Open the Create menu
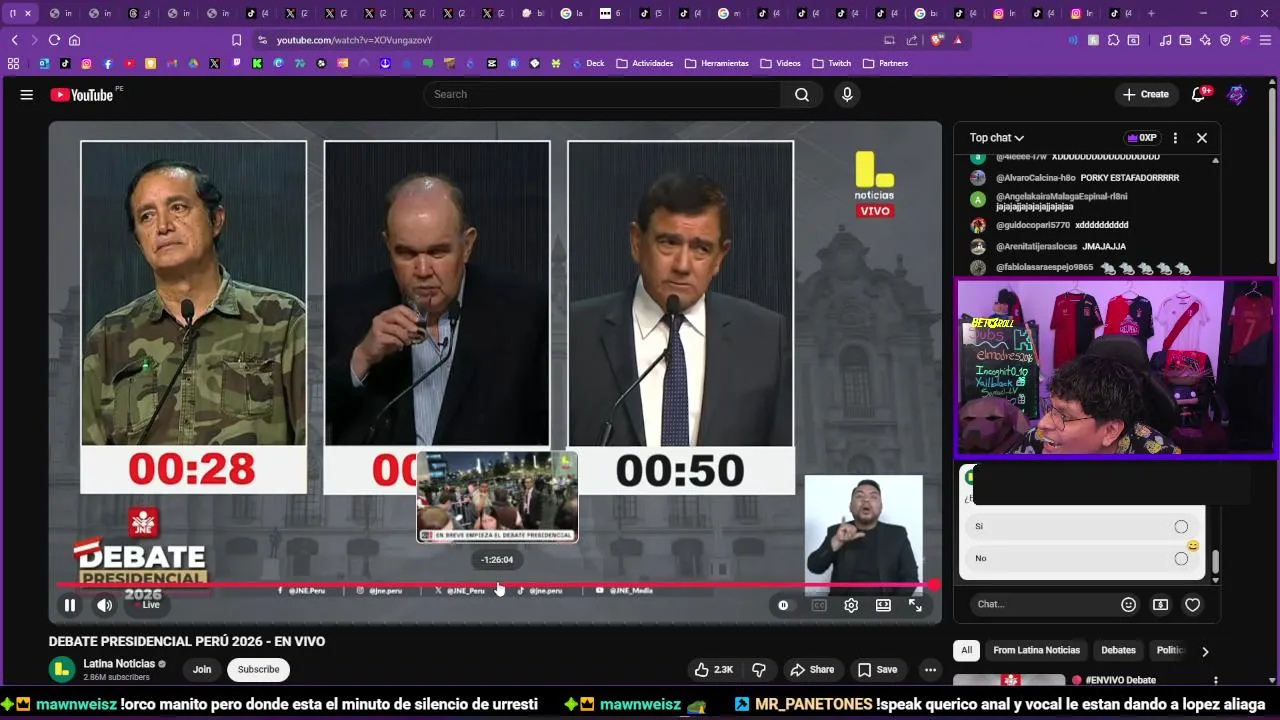Image resolution: width=1280 pixels, height=720 pixels. point(1146,94)
